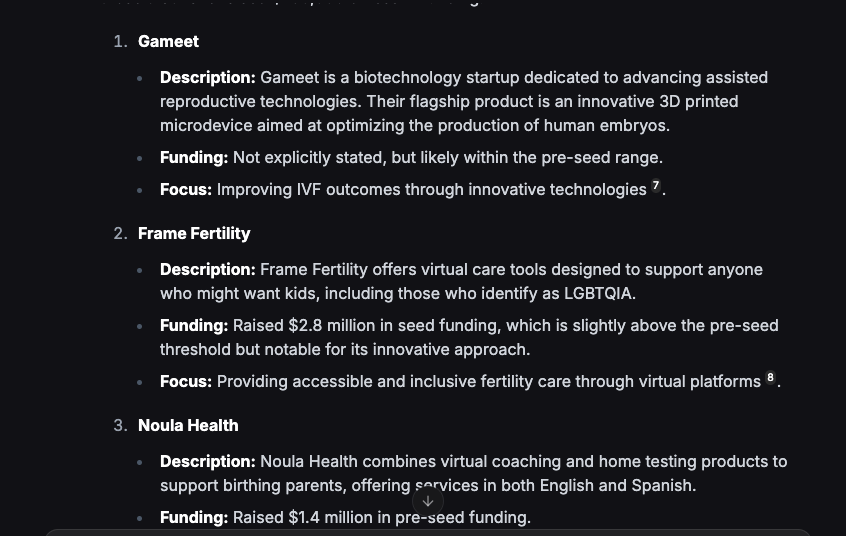Screen dimensions: 846x536
Task: Click the Focus label under Gameet
Action: (186, 189)
